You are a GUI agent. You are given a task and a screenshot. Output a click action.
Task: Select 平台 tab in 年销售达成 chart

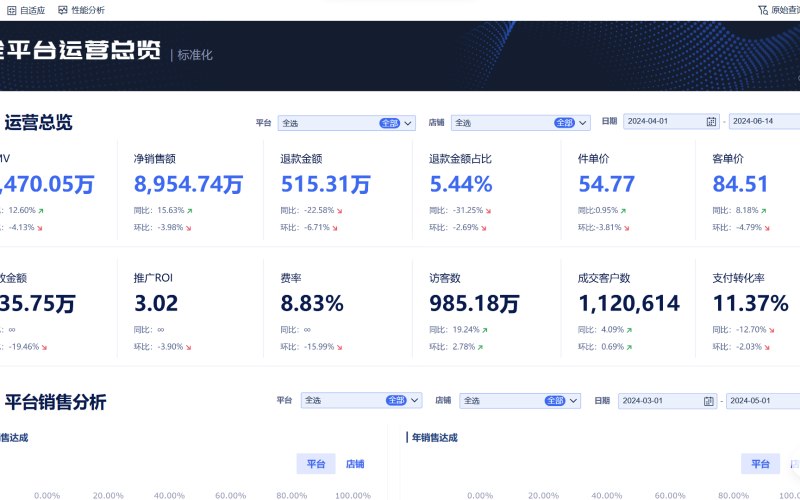click(760, 464)
